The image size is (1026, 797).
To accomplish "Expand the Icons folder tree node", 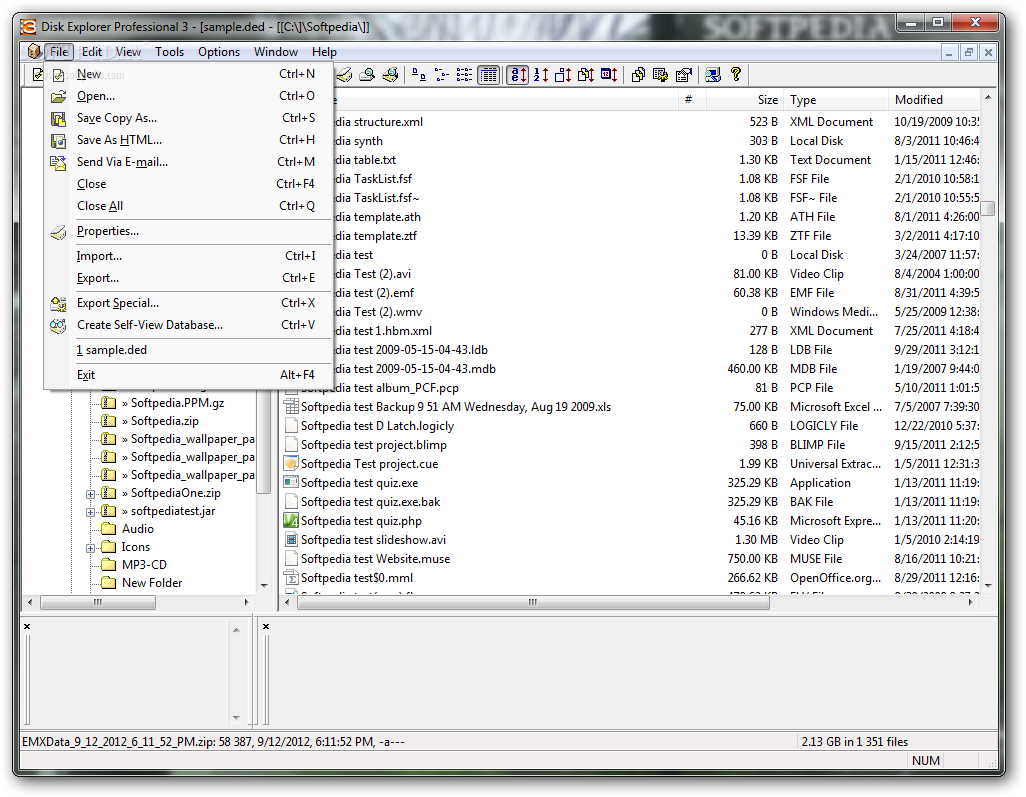I will click(91, 548).
